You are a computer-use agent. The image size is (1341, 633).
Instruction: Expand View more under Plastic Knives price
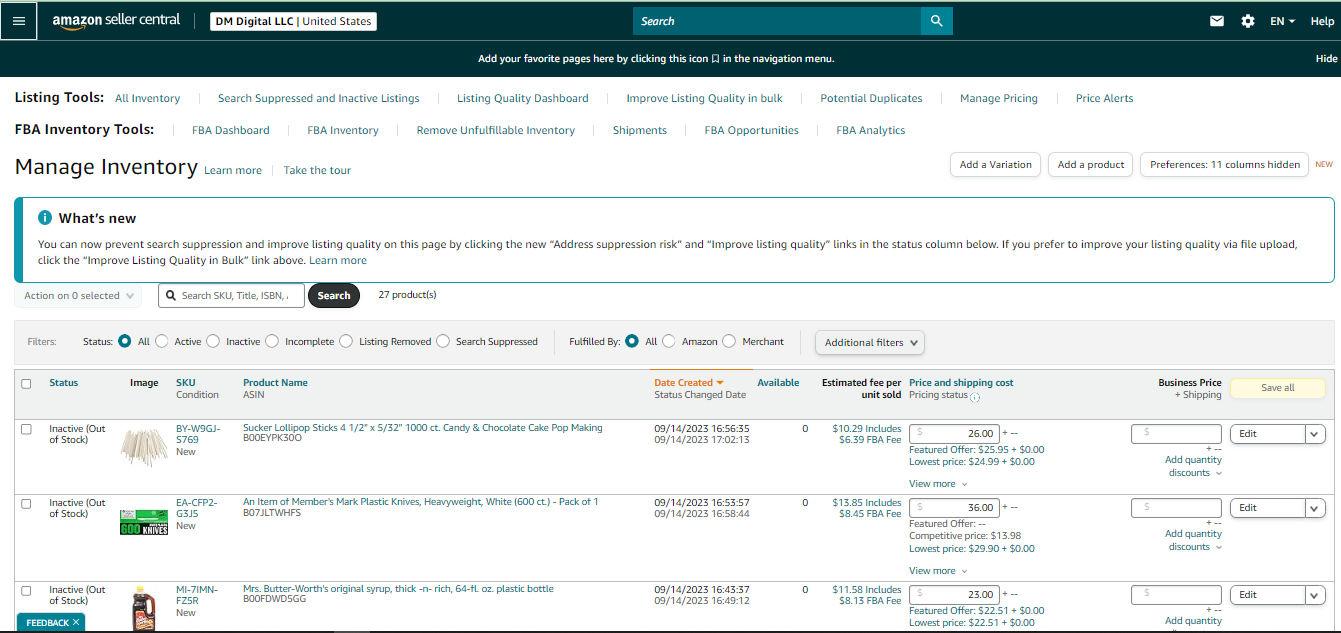pyautogui.click(x=938, y=571)
